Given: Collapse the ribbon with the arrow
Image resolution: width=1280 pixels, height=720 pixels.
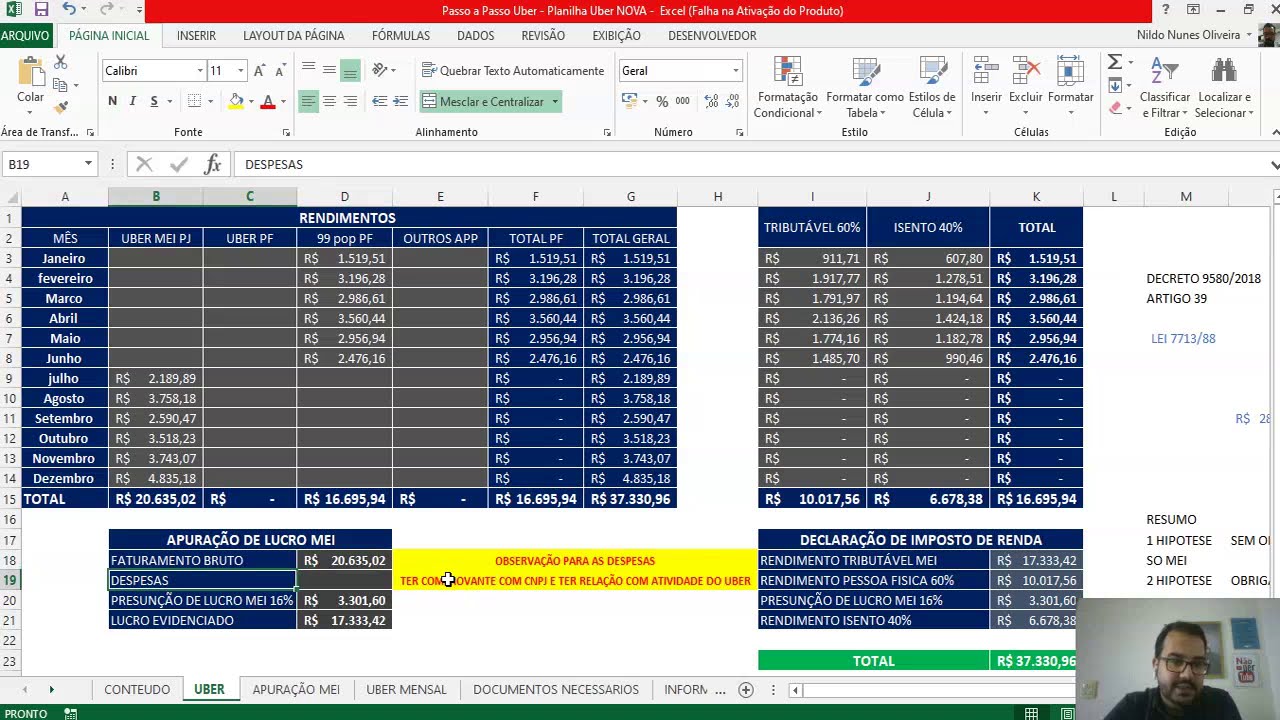Looking at the screenshot, I should coord(1274,132).
